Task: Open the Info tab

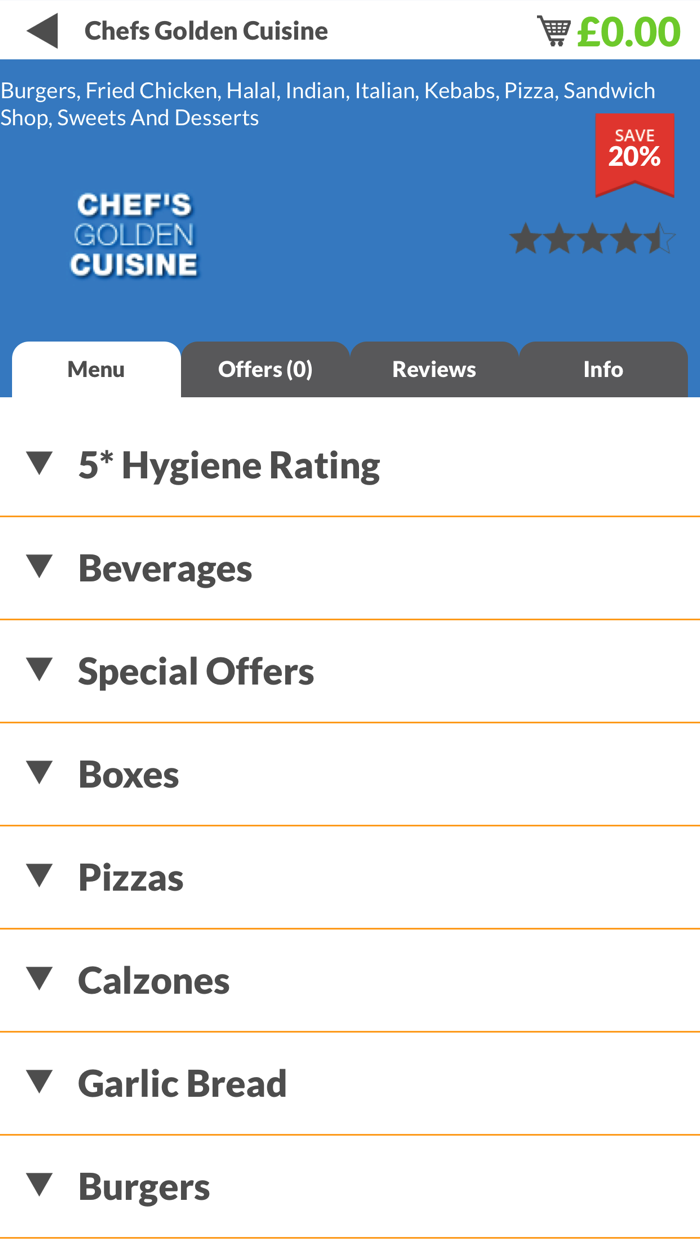Action: 603,369
